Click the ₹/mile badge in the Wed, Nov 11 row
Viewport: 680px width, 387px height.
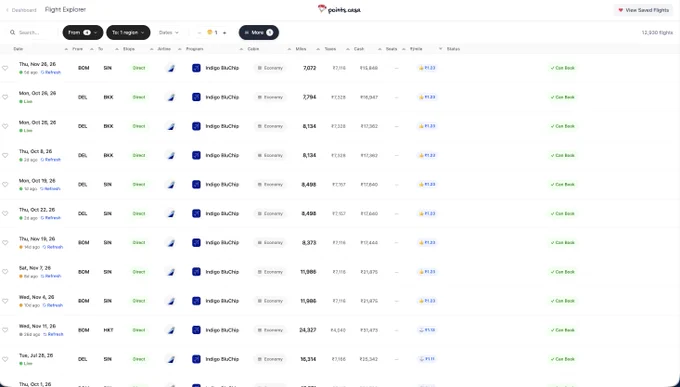(427, 330)
